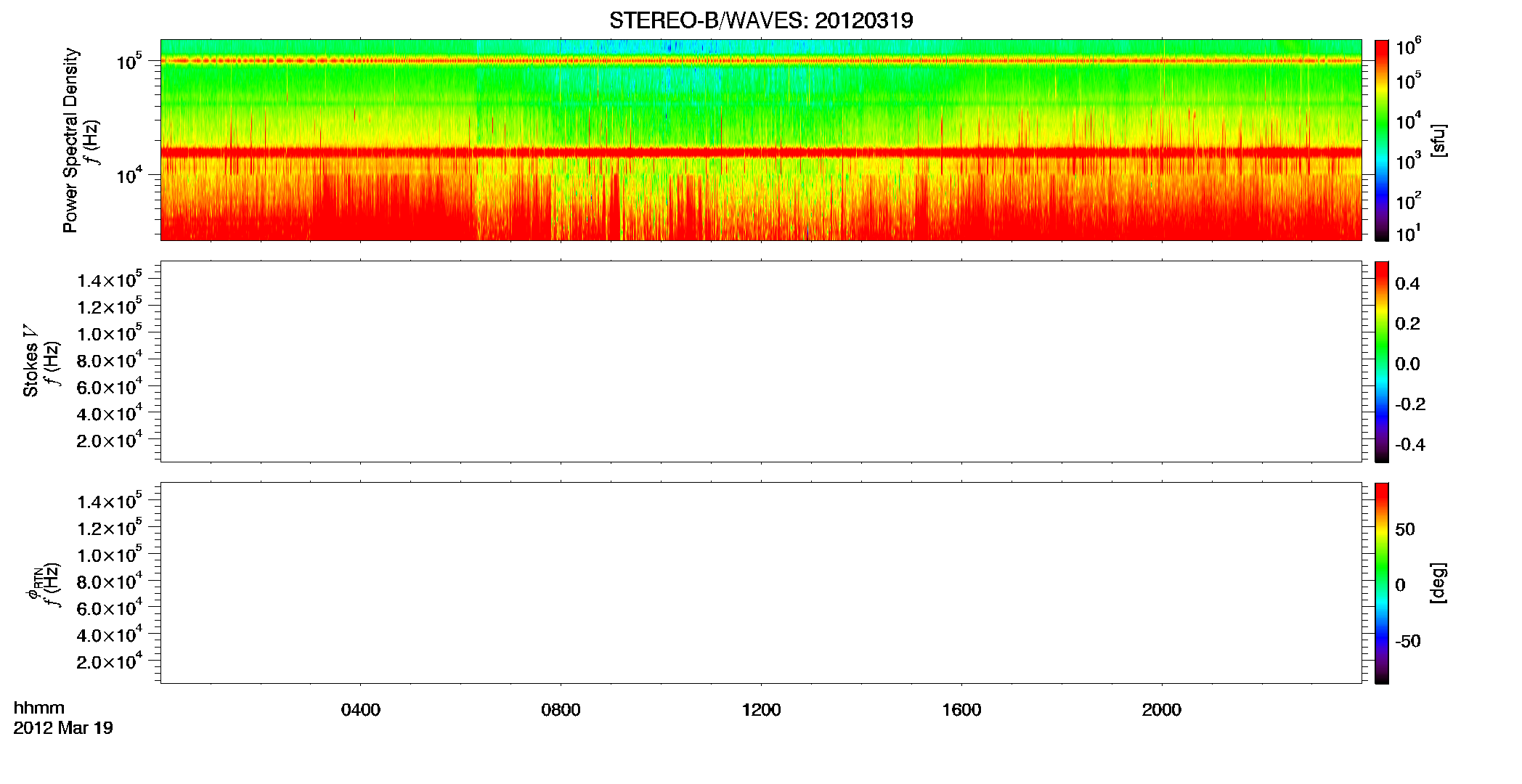Viewport: 1522px width, 784px height.
Task: Click the Stokes V color bar
Action: 1382,362
